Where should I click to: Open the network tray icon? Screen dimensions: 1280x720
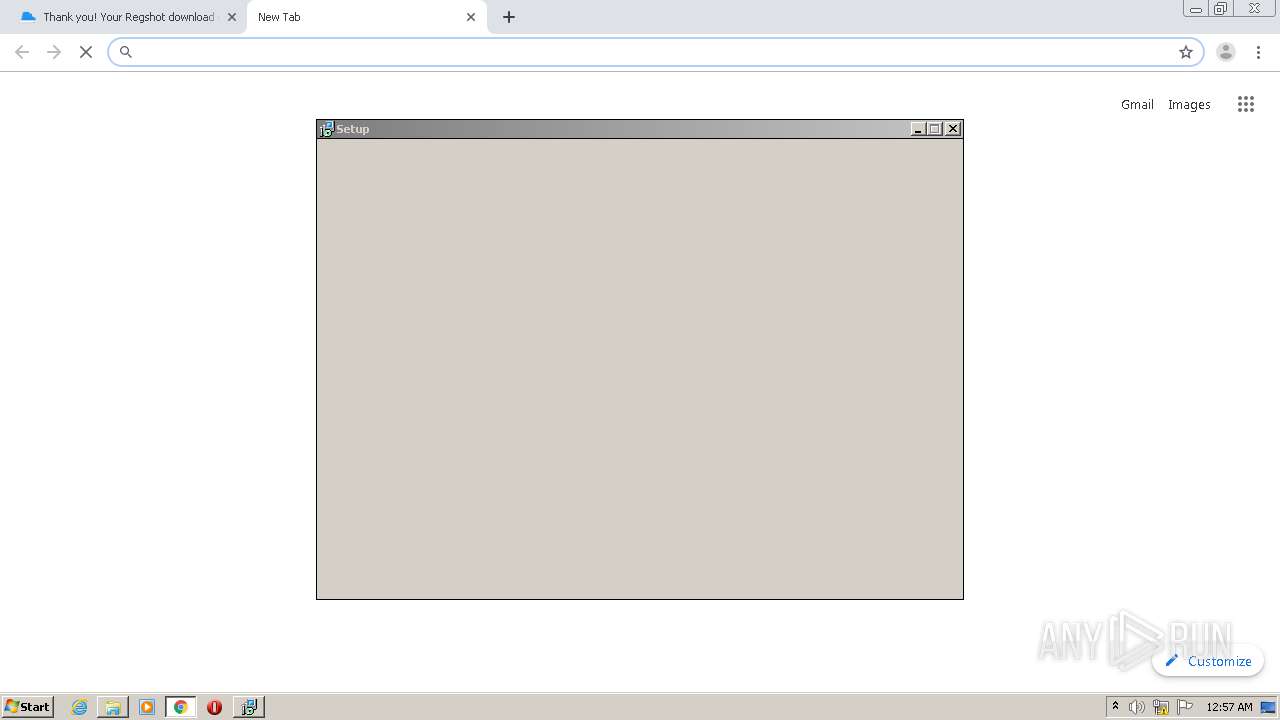(x=1161, y=707)
